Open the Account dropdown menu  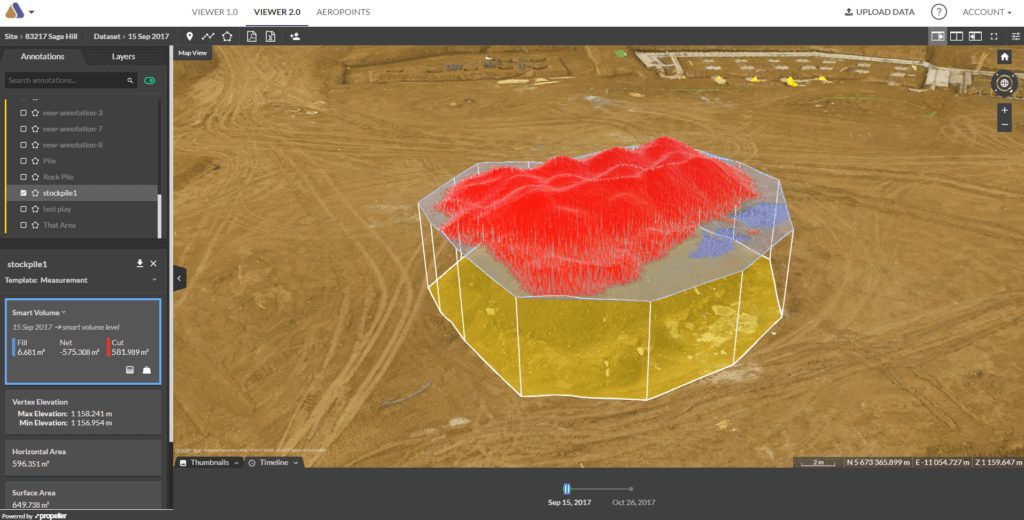coord(986,12)
